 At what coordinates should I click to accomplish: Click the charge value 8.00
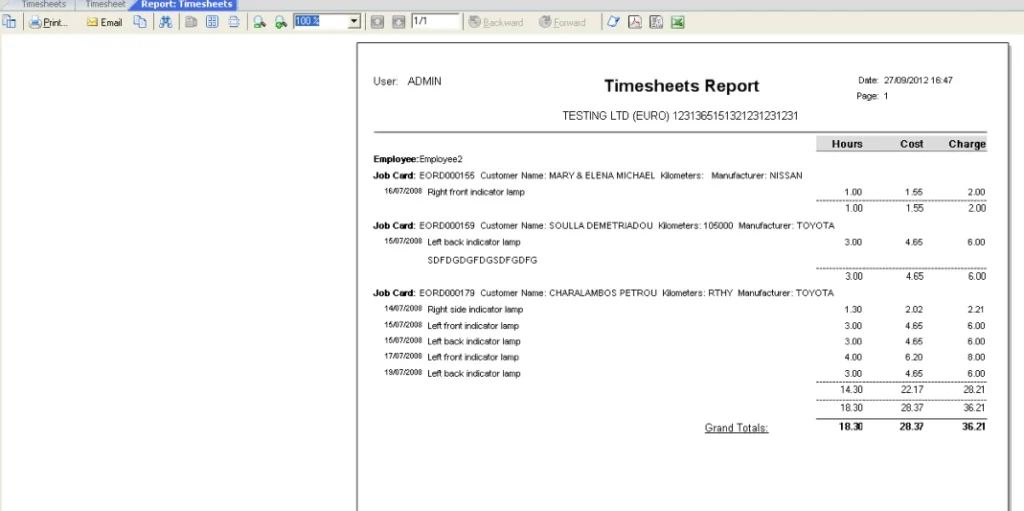click(x=976, y=357)
